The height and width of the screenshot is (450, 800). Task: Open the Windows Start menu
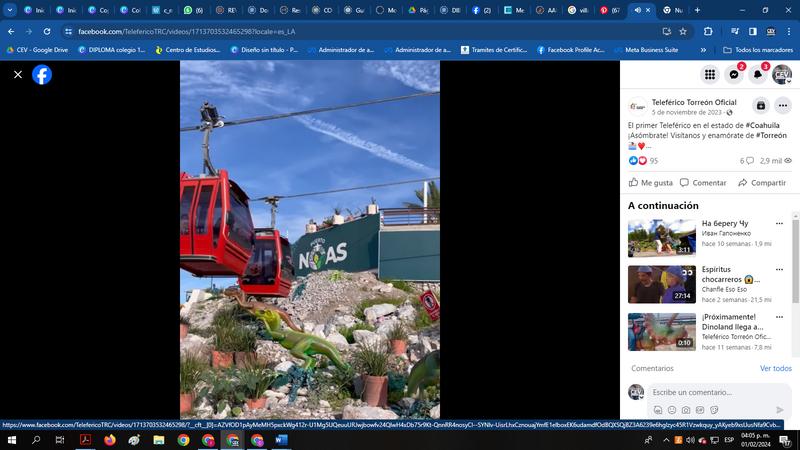pos(12,440)
